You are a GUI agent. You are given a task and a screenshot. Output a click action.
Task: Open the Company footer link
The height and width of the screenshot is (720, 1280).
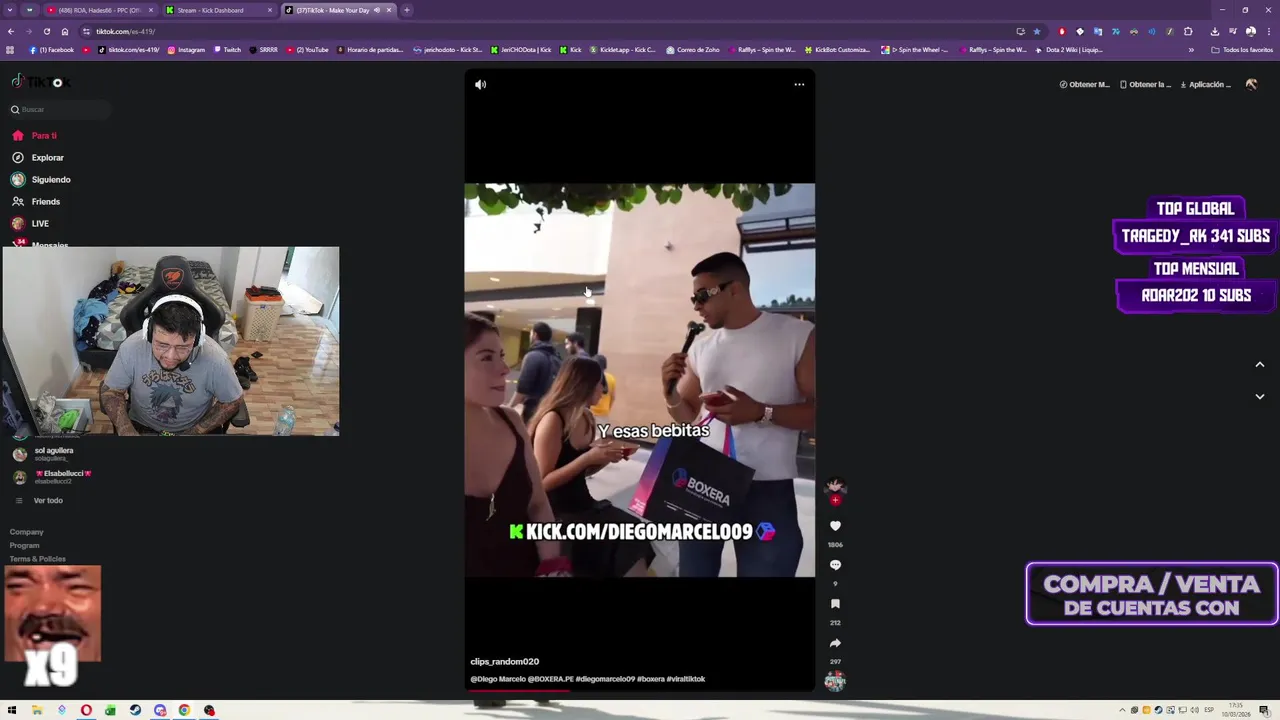(x=27, y=532)
